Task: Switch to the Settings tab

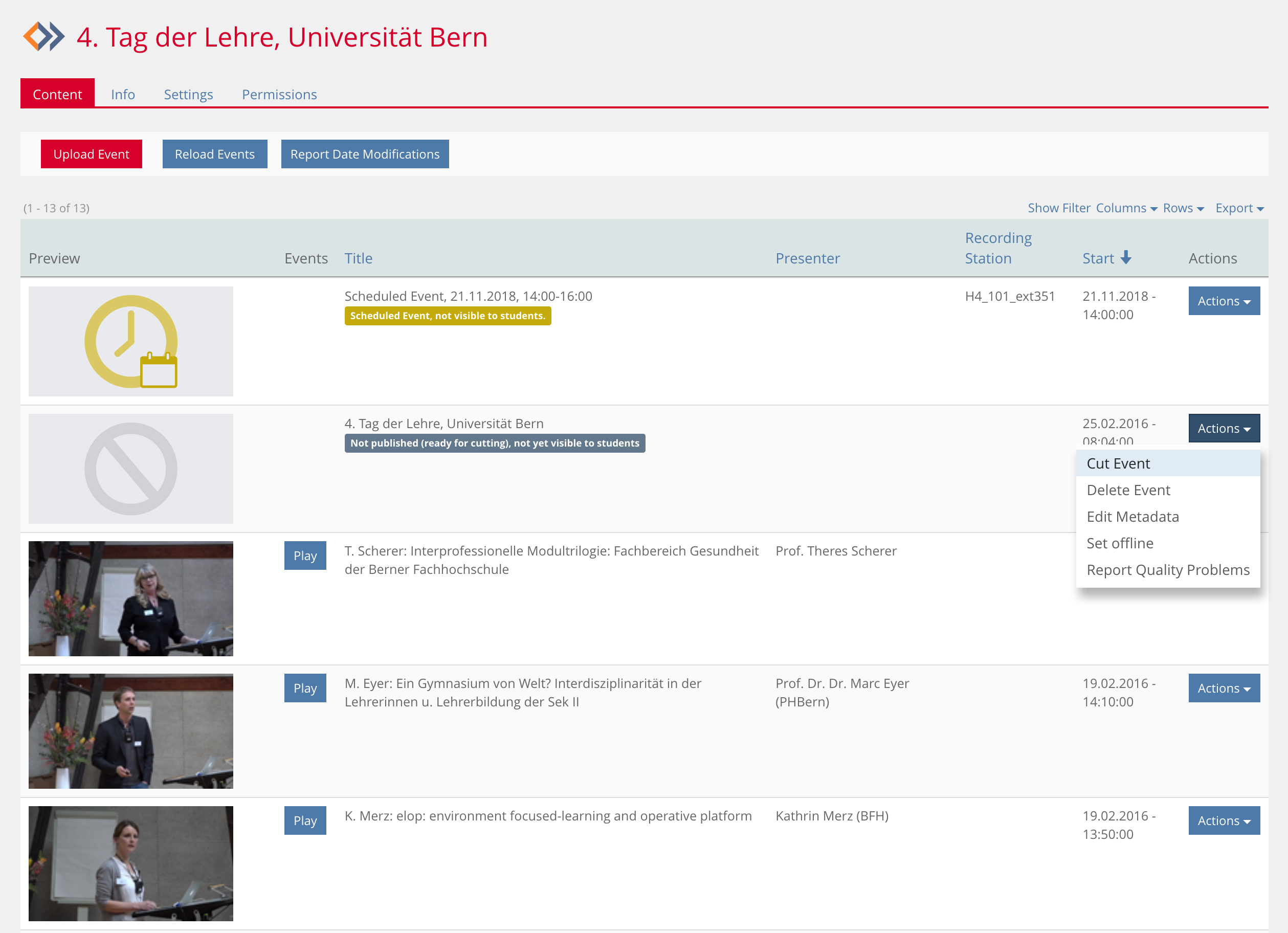Action: 188,94
